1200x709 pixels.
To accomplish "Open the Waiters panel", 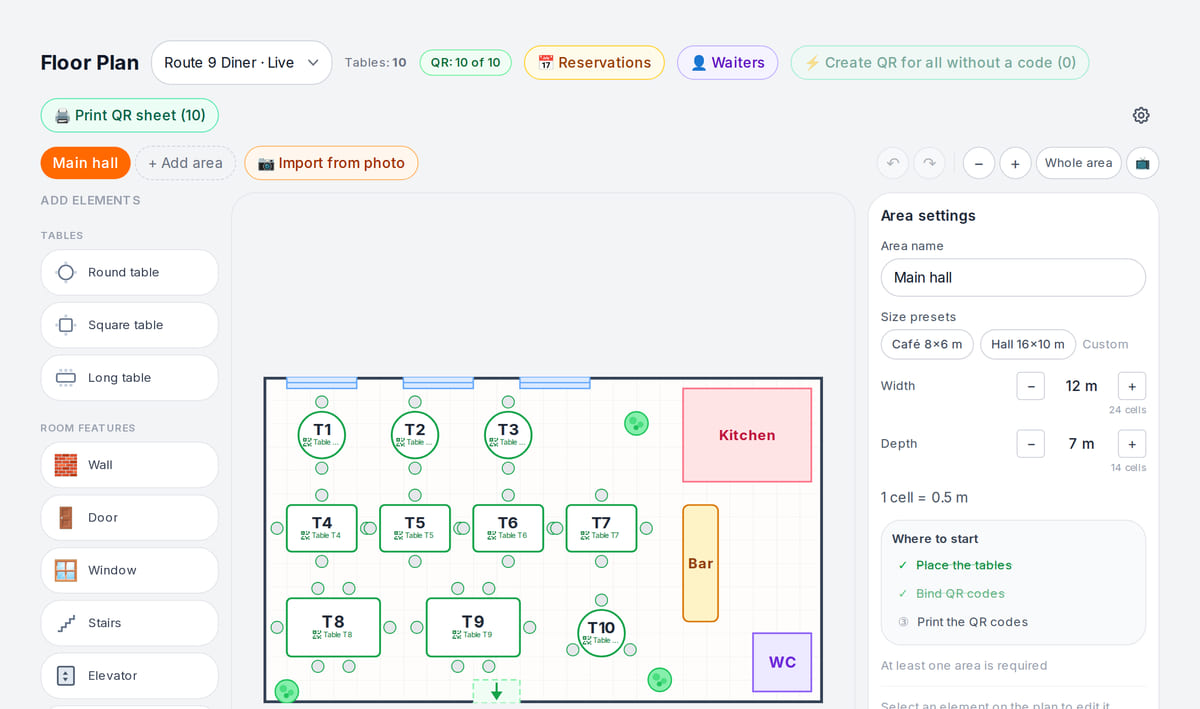I will (727, 62).
